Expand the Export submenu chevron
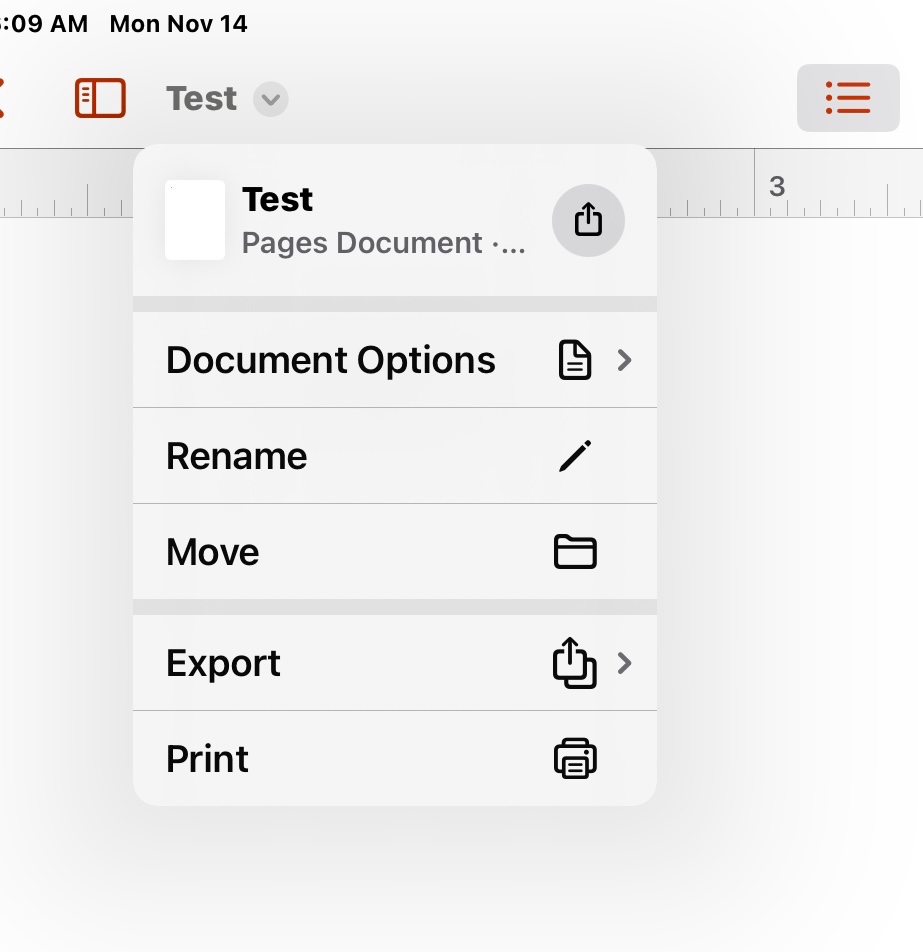923x952 pixels. [x=625, y=663]
